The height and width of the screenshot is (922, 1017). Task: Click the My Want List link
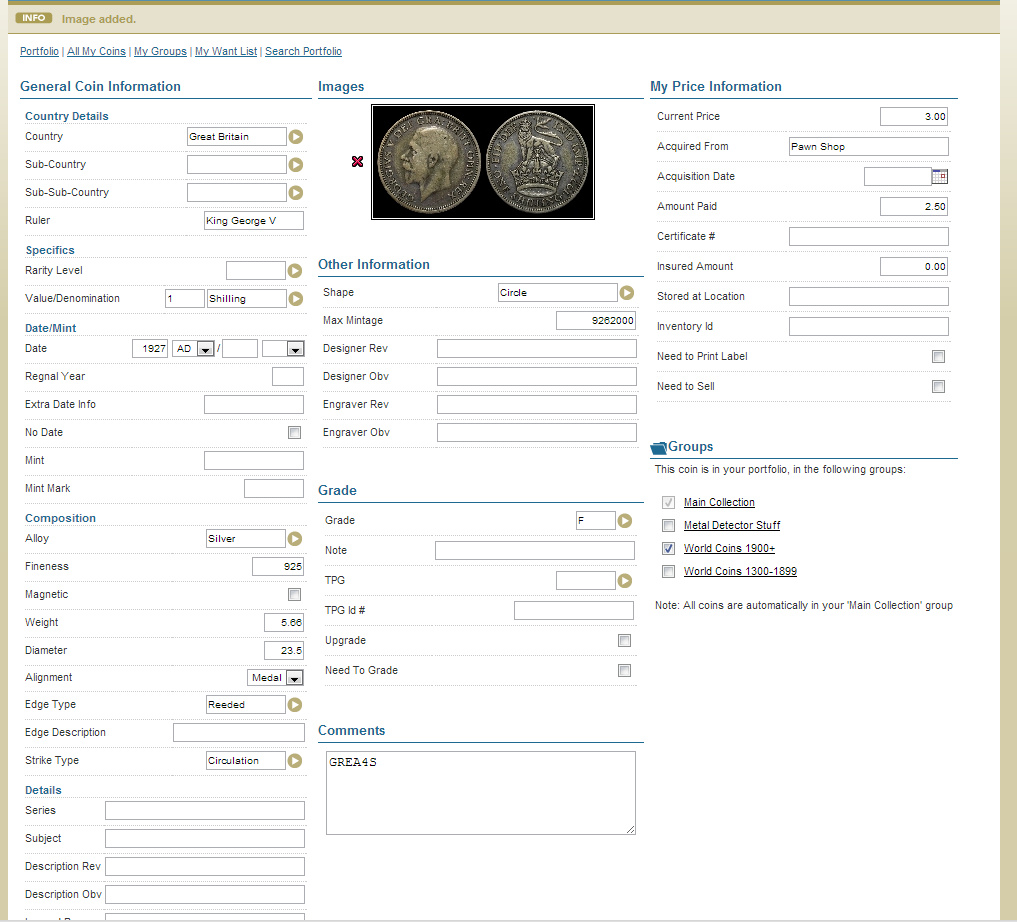tap(225, 51)
